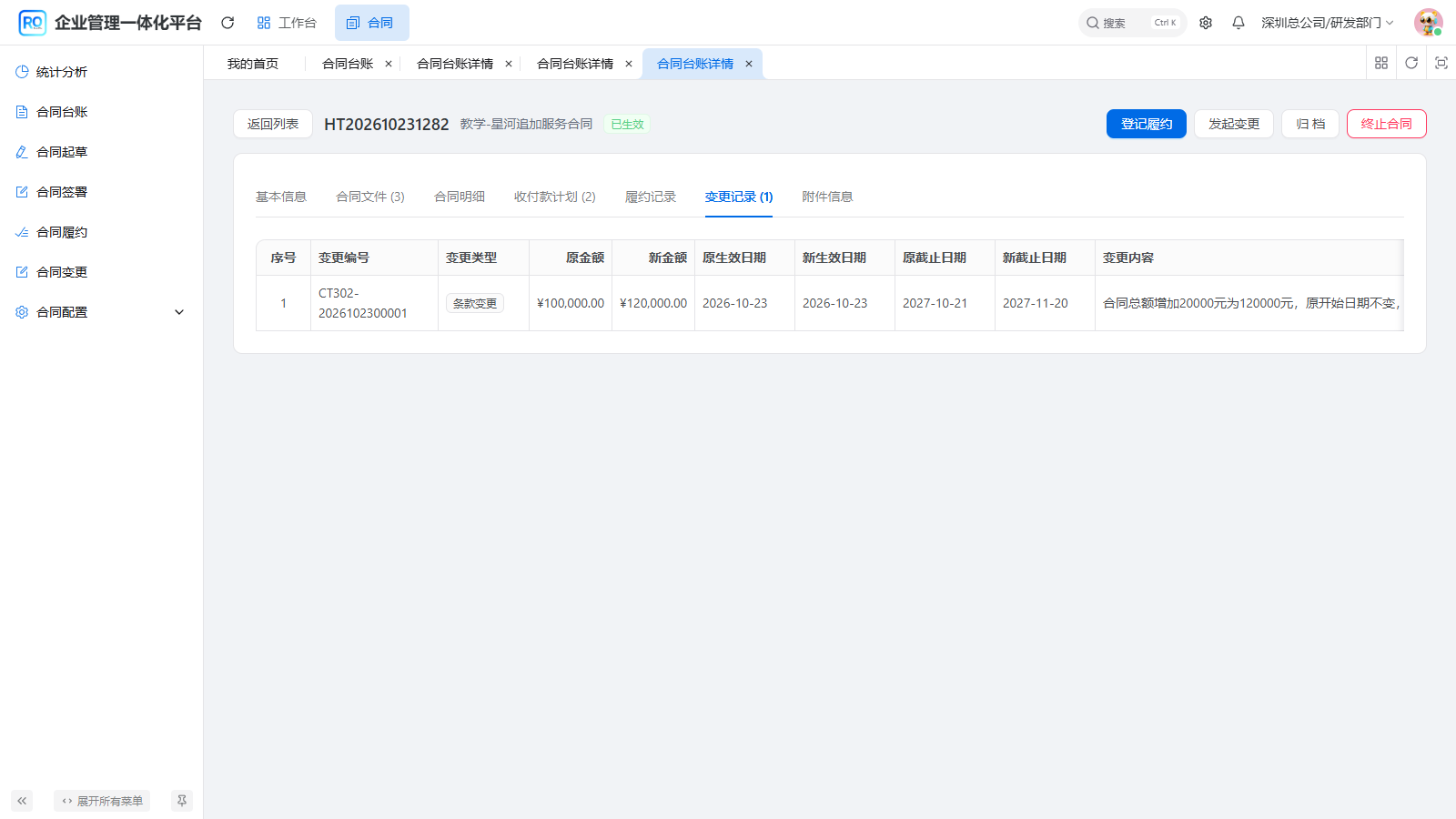Screen dimensions: 1456x819
Task: Open 合同文件 (3) tab
Action: click(x=370, y=197)
